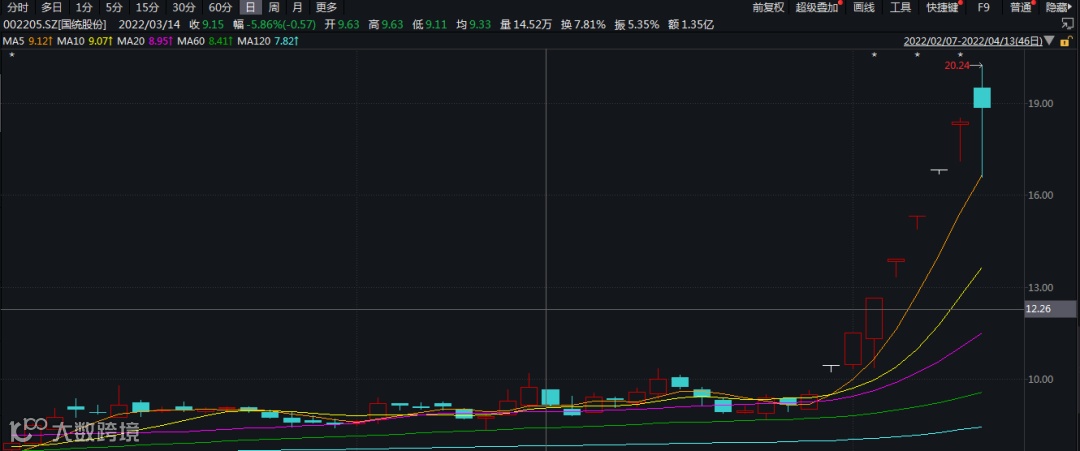Click the closing price 收 9.15
The width and height of the screenshot is (1080, 451).
pos(206,25)
